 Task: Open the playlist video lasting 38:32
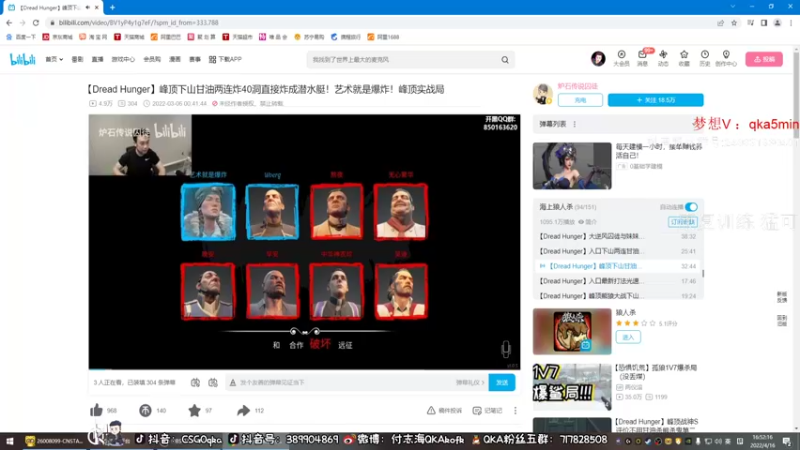click(617, 237)
